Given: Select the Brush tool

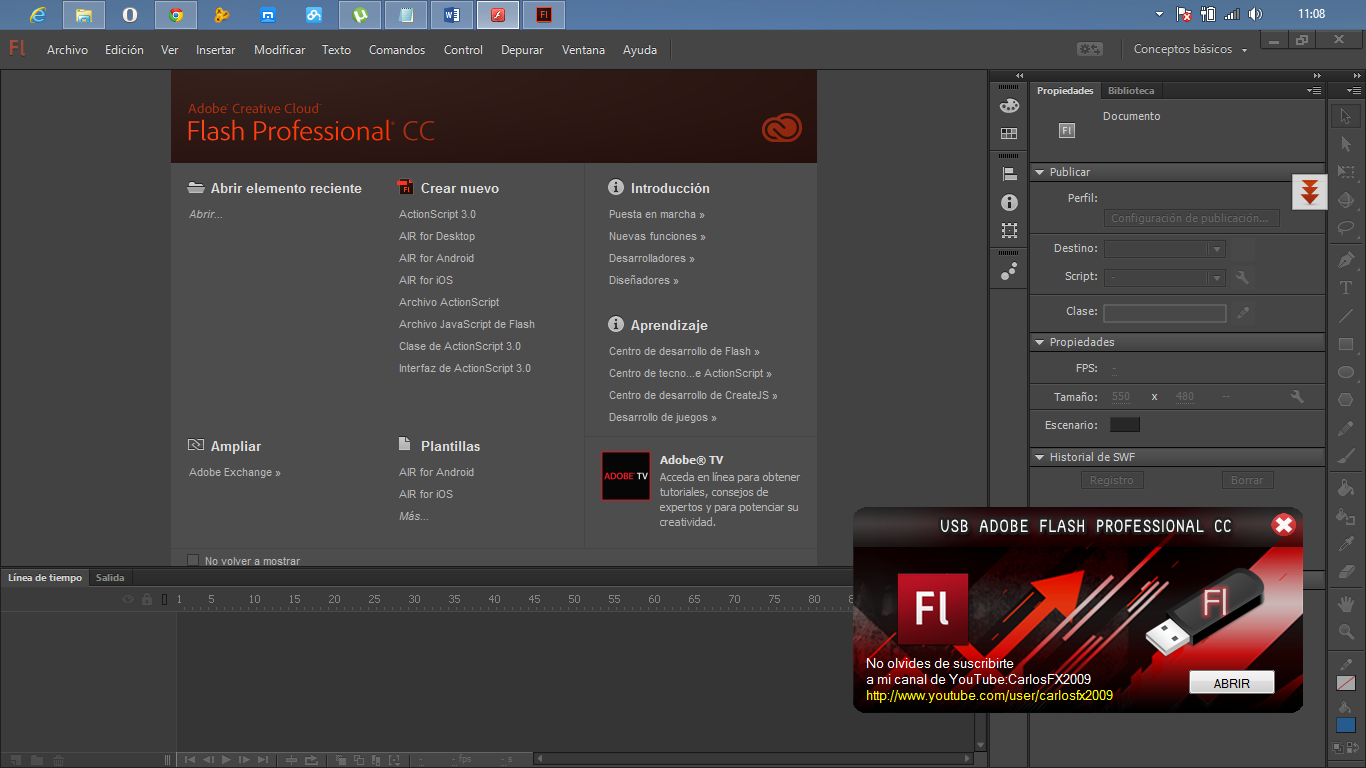Looking at the screenshot, I should click(1346, 456).
